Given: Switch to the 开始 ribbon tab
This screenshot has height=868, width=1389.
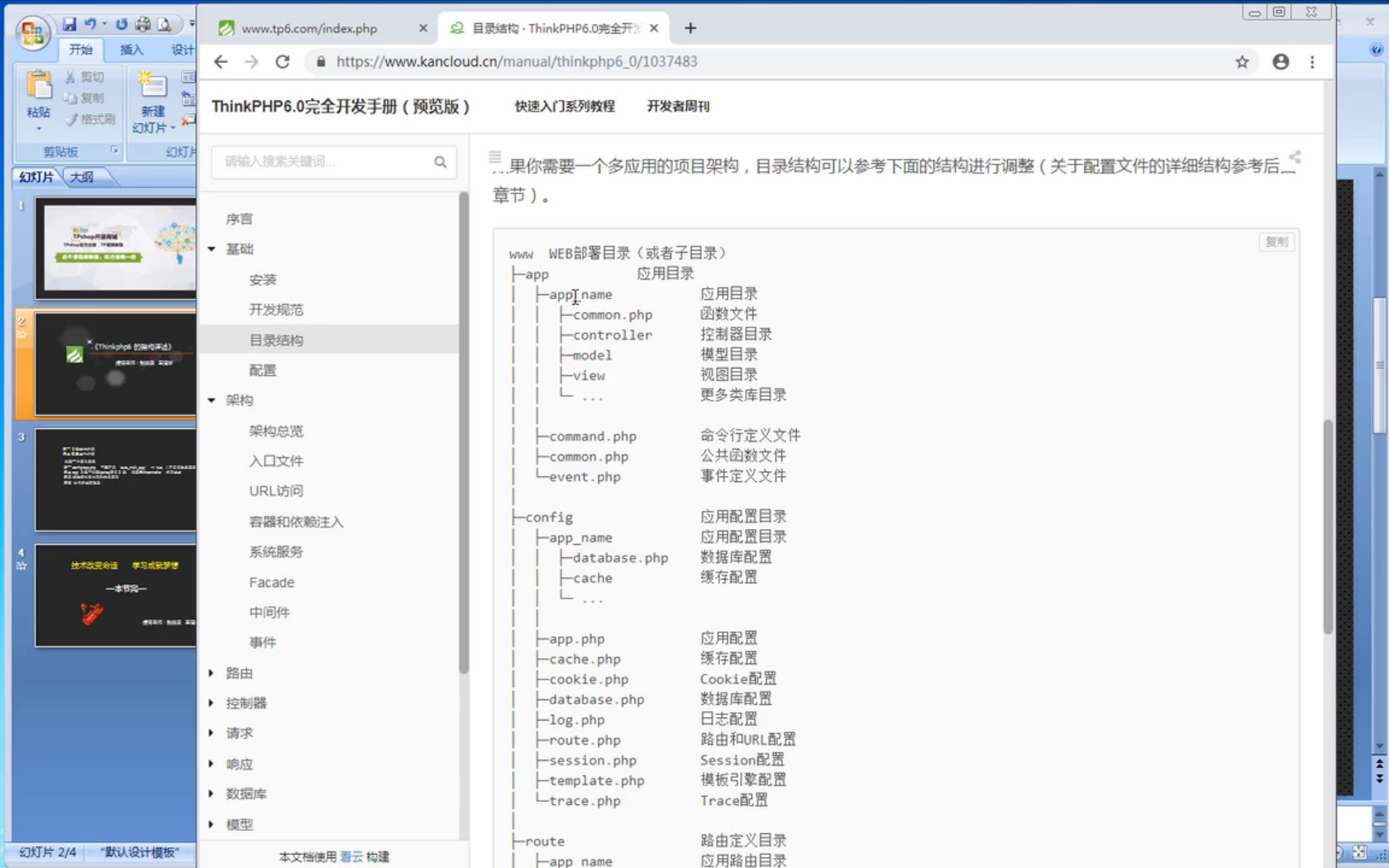Looking at the screenshot, I should pyautogui.click(x=81, y=50).
